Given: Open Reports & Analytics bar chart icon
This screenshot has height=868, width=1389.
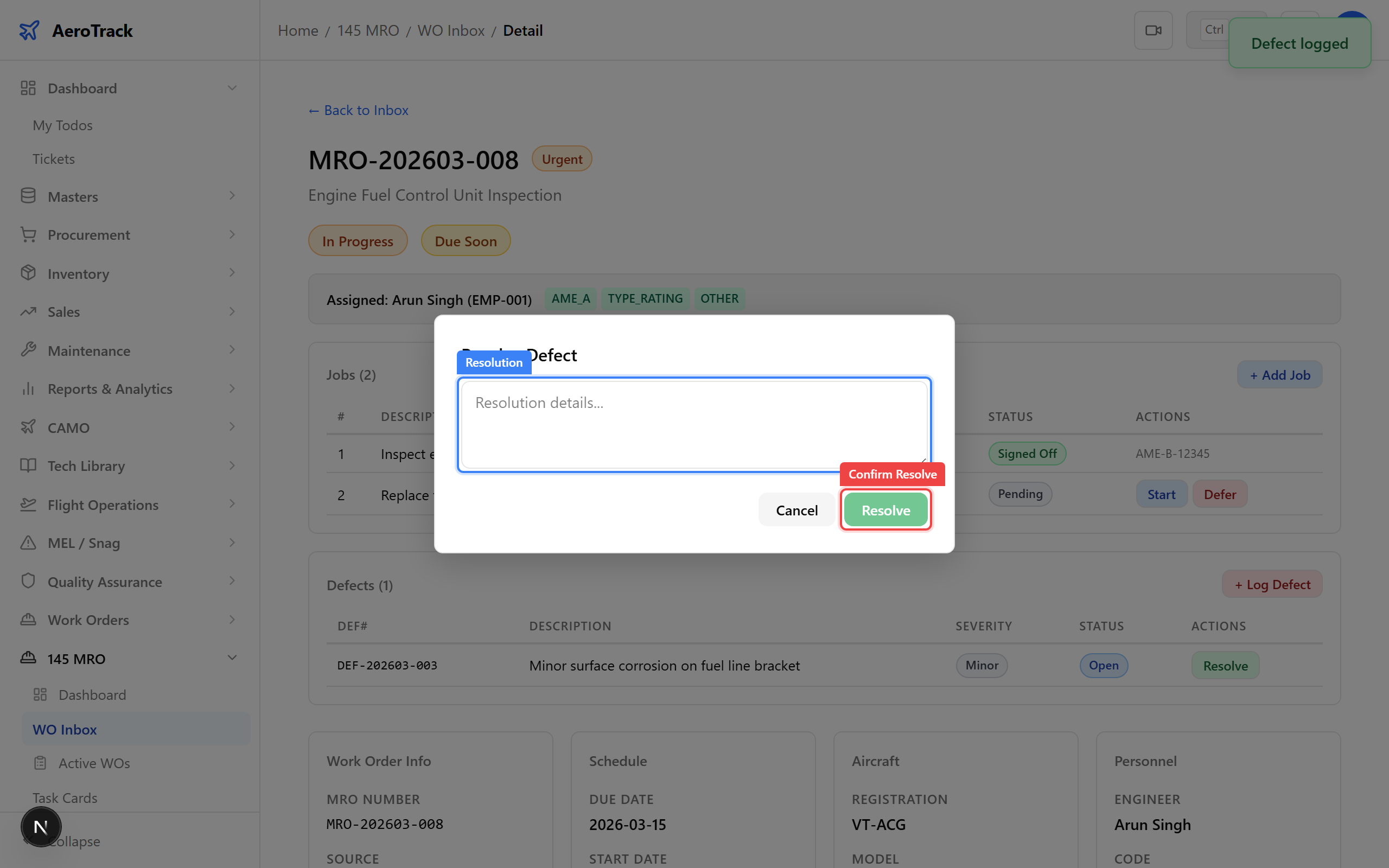Looking at the screenshot, I should pyautogui.click(x=28, y=388).
